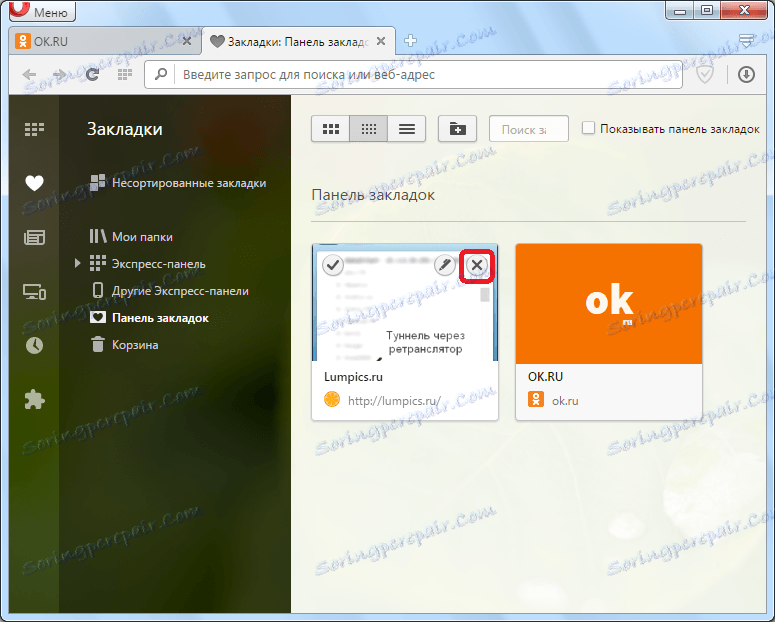The height and width of the screenshot is (622, 775).
Task: Open bookmarks heart icon in sidebar
Action: coord(34,183)
